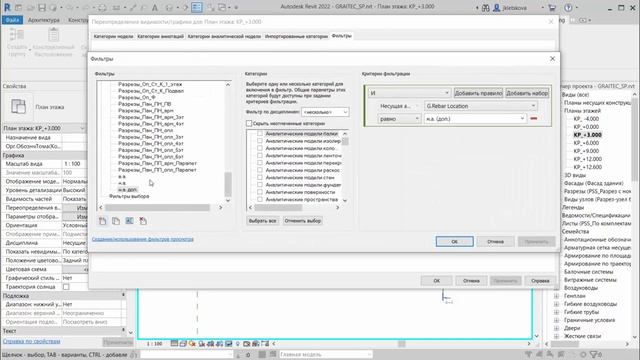Open Visual Style icon in view control bar
Image resolution: width=640 pixels, height=360 pixels.
tap(183, 344)
